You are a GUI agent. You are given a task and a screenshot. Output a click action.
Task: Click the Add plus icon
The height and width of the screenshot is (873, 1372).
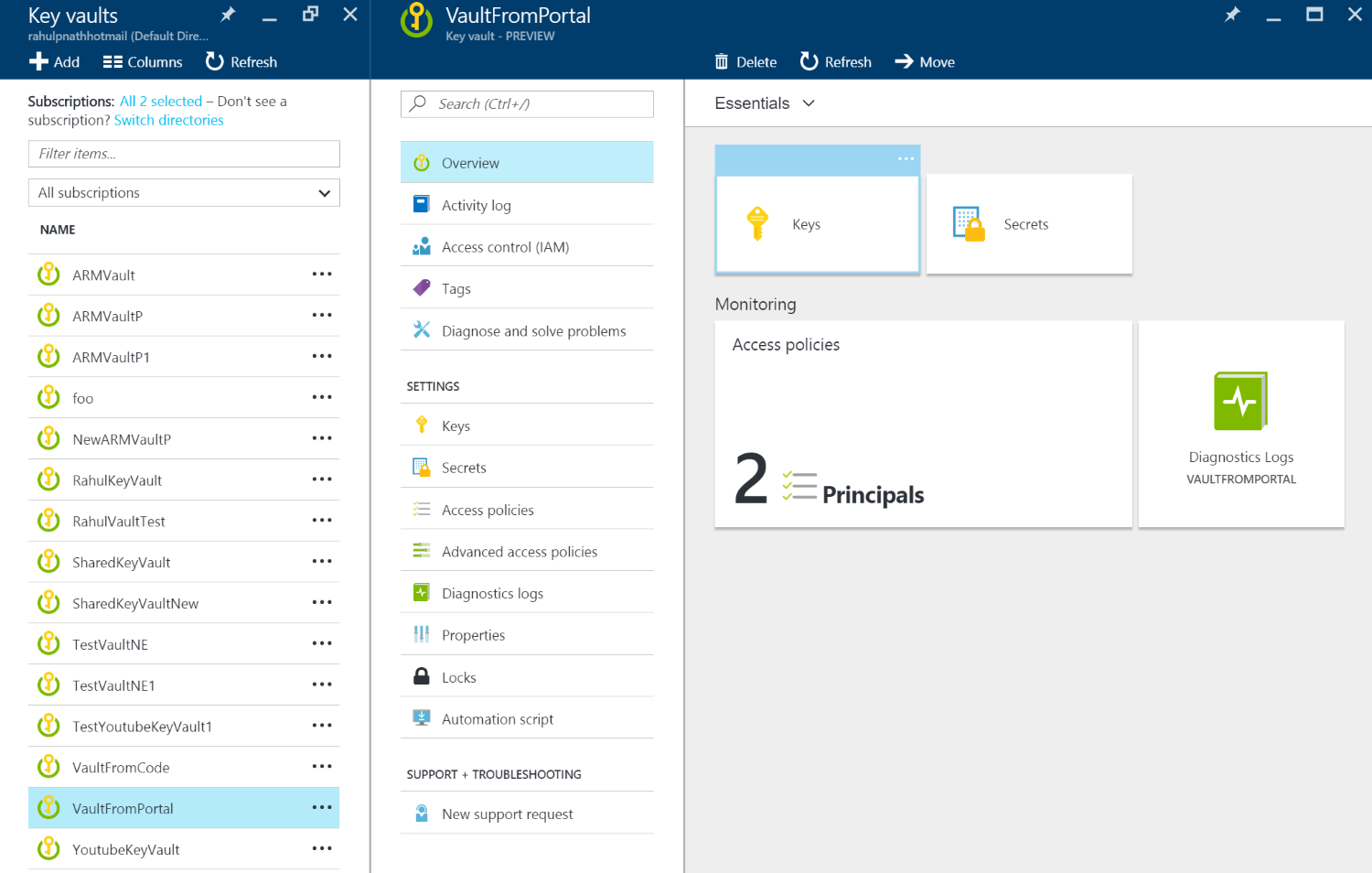(x=38, y=61)
